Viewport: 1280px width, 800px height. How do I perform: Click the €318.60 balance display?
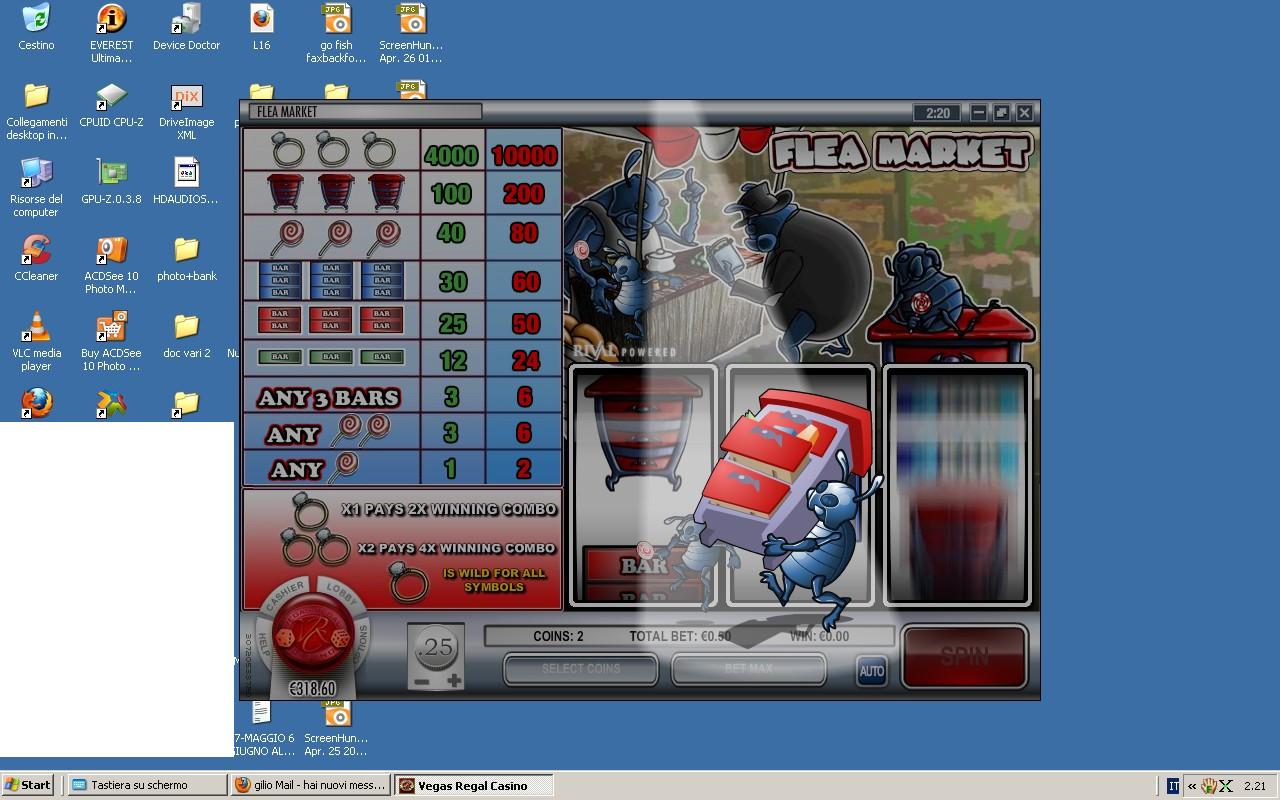(312, 689)
